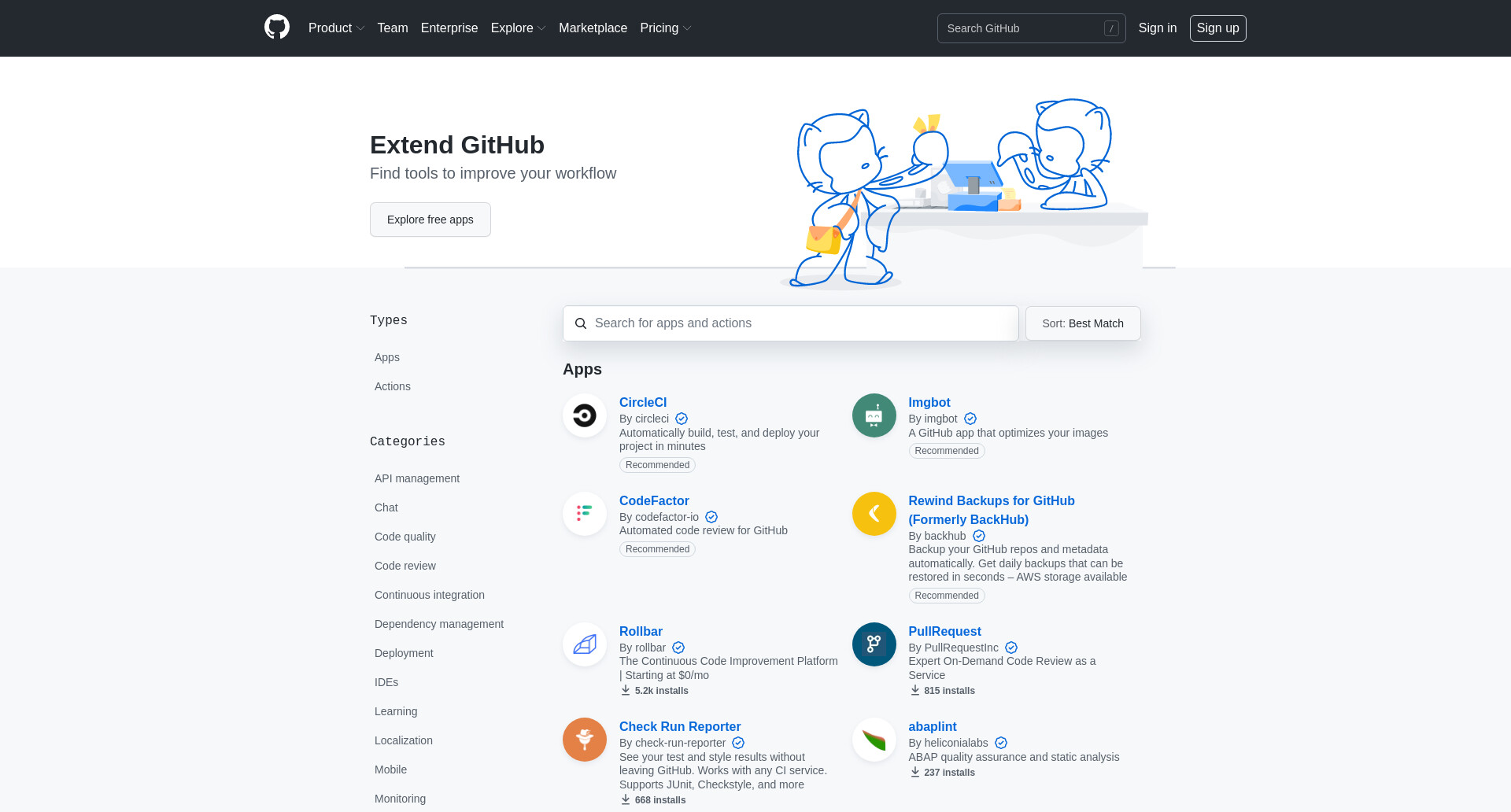
Task: Click verified badge next to codefactor-io
Action: coord(711,517)
